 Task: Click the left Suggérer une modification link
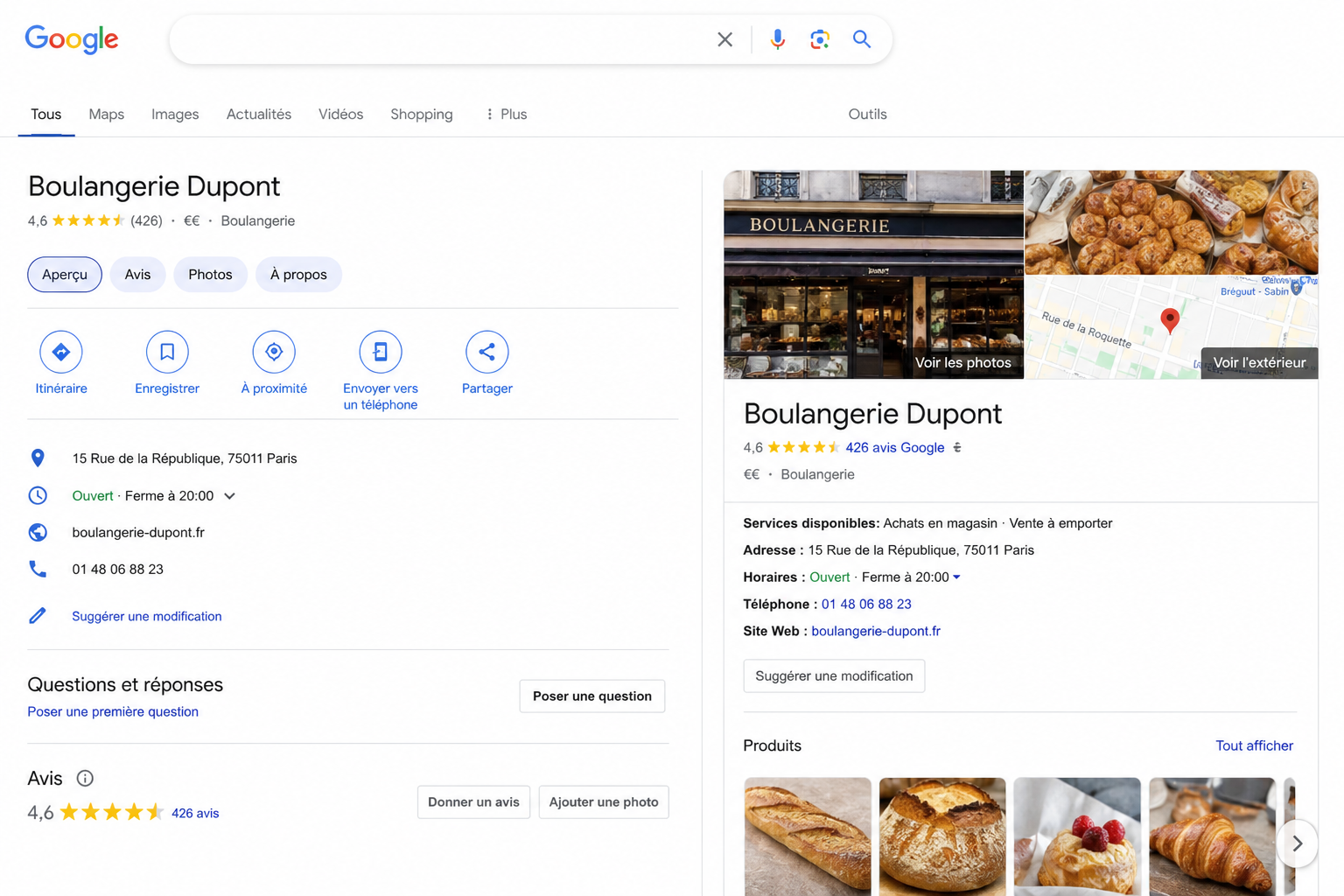click(147, 616)
